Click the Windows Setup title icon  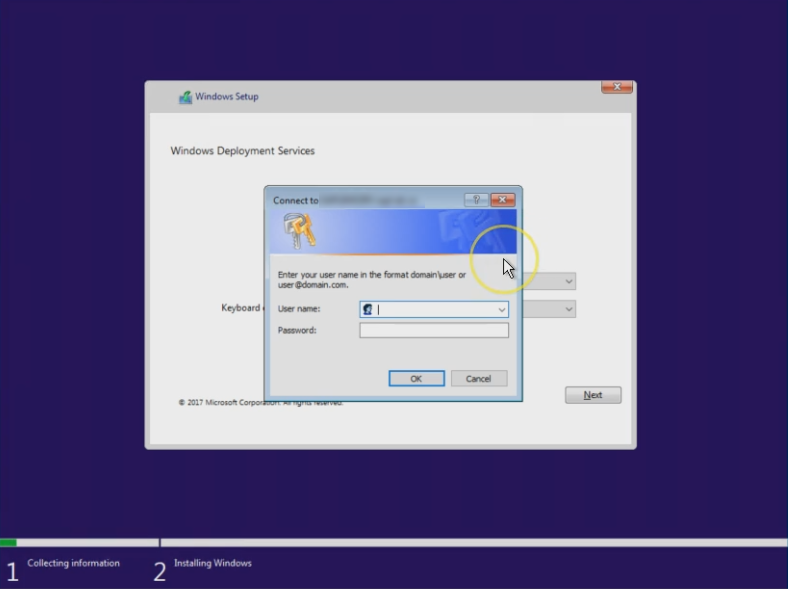pyautogui.click(x=185, y=97)
